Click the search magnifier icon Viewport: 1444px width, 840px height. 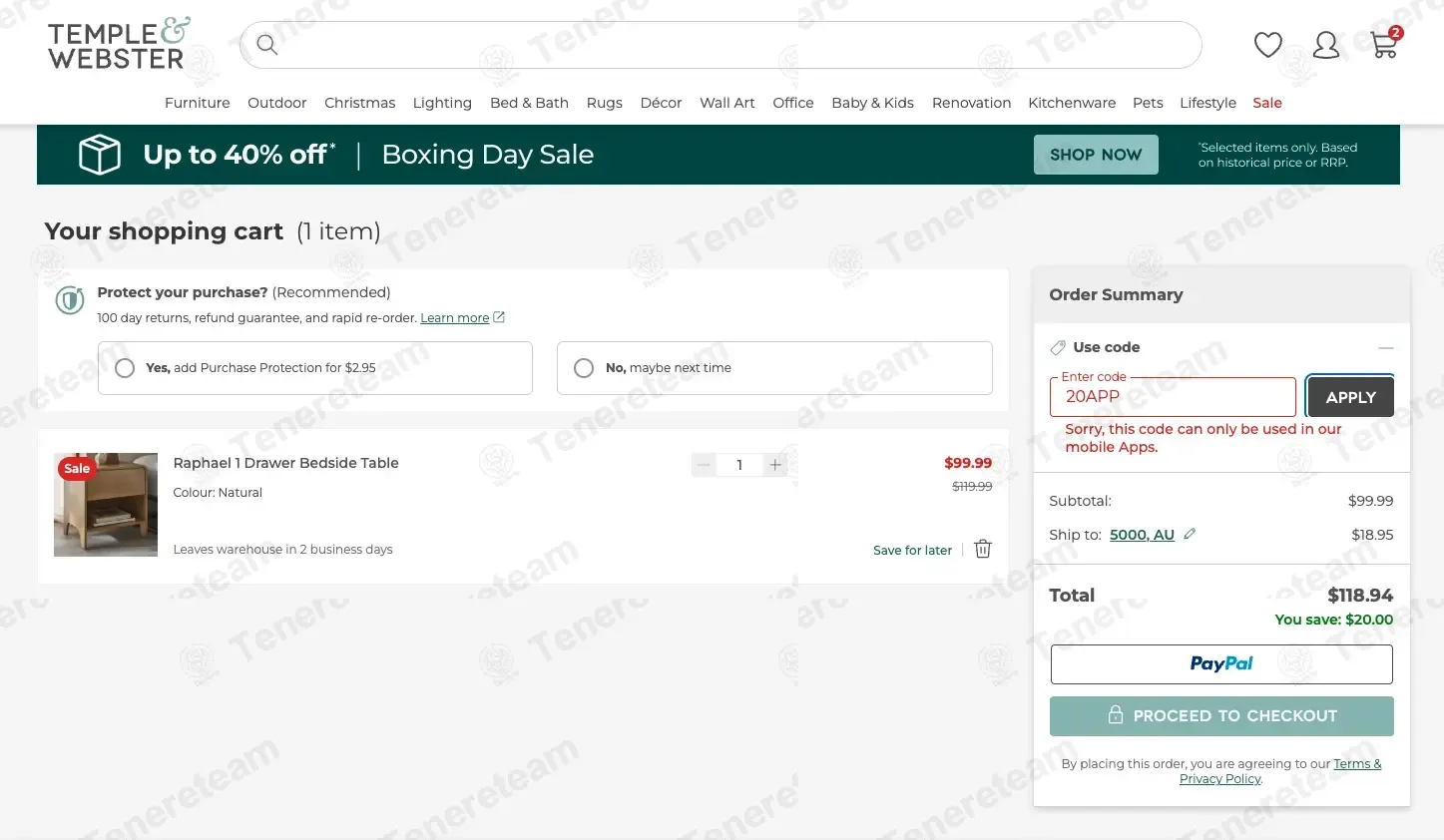point(266,45)
